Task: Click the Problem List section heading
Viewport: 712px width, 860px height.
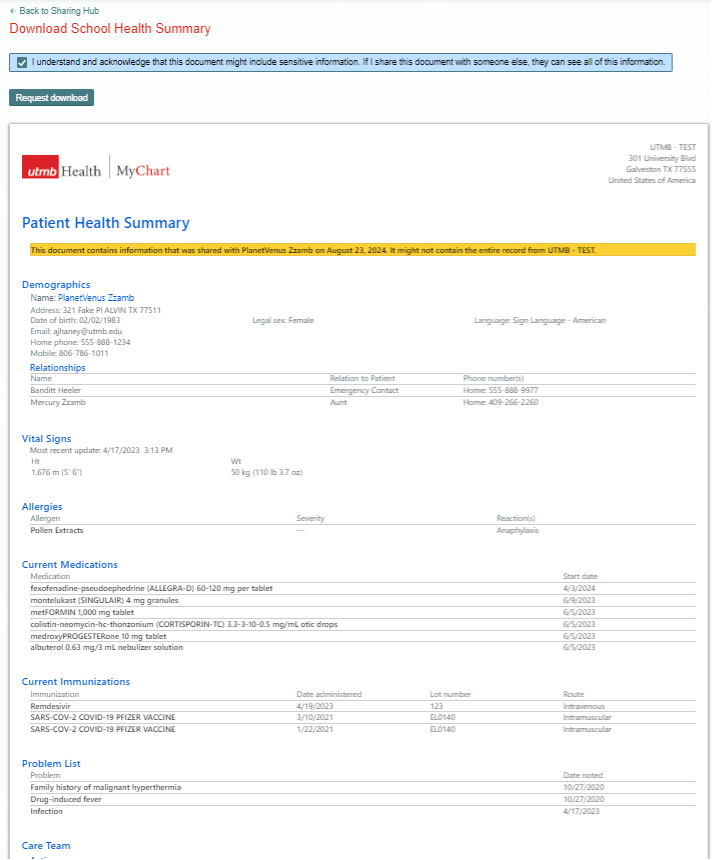Action: coord(51,764)
